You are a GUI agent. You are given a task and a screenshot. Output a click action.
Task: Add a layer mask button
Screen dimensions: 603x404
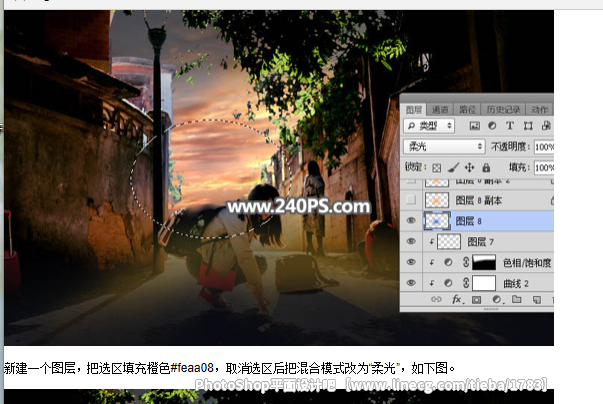click(476, 299)
